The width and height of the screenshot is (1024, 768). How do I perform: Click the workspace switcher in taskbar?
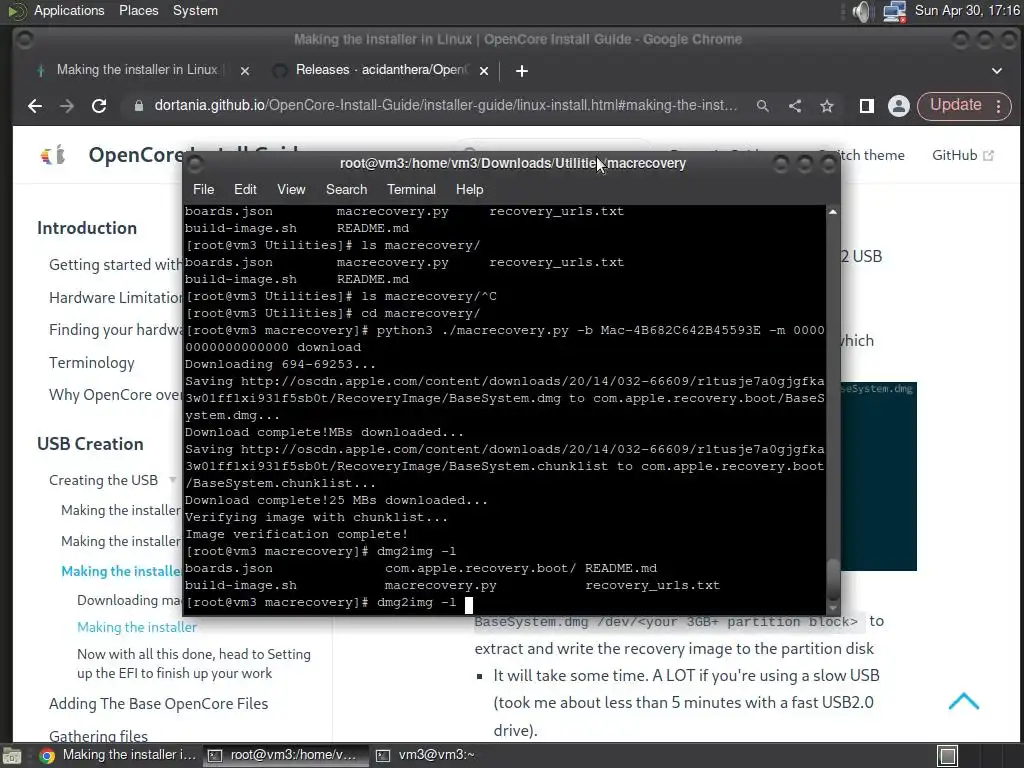point(948,756)
